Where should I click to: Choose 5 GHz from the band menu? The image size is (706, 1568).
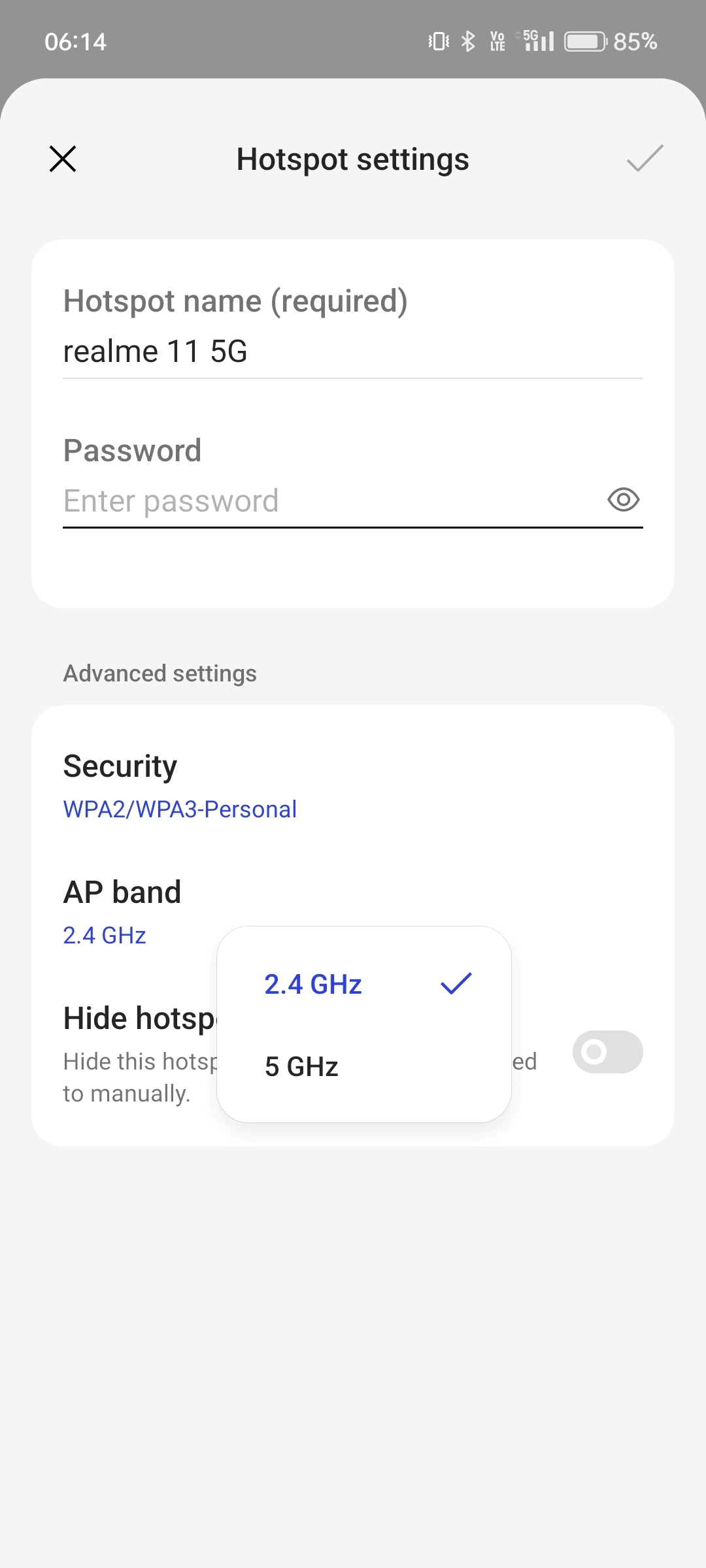tap(301, 1067)
